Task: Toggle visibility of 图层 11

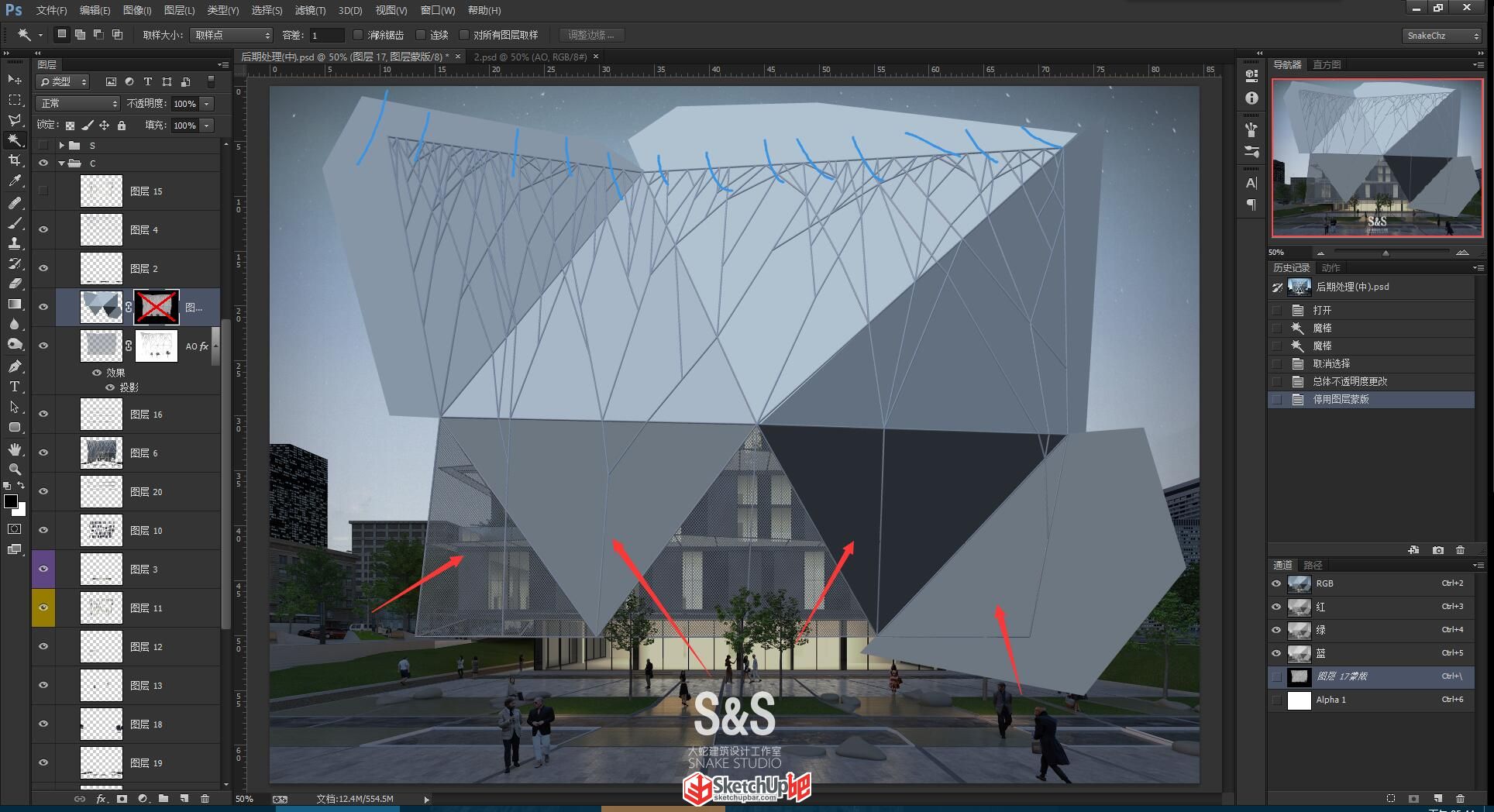Action: pyautogui.click(x=43, y=607)
